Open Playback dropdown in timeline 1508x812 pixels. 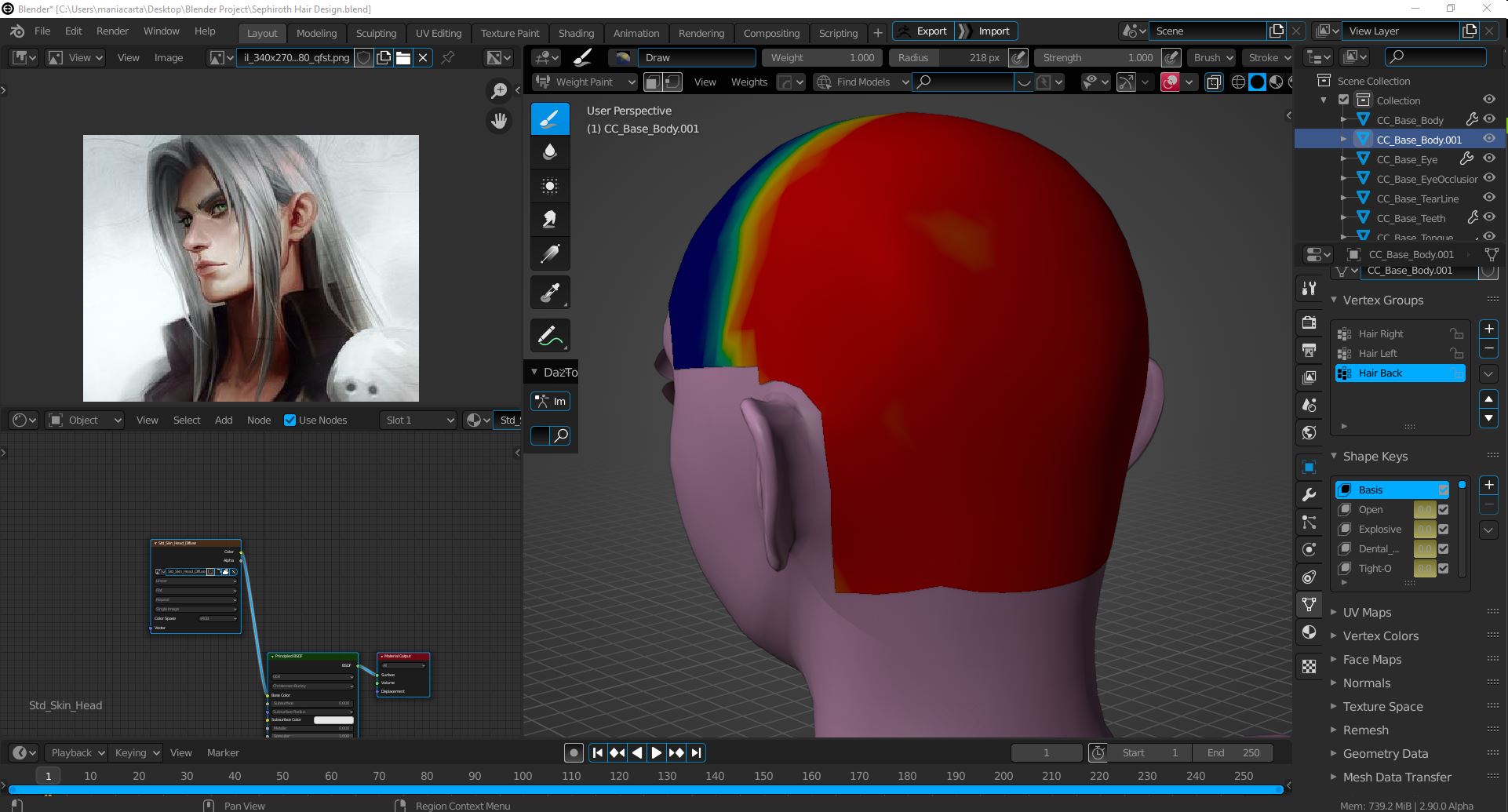click(x=75, y=752)
